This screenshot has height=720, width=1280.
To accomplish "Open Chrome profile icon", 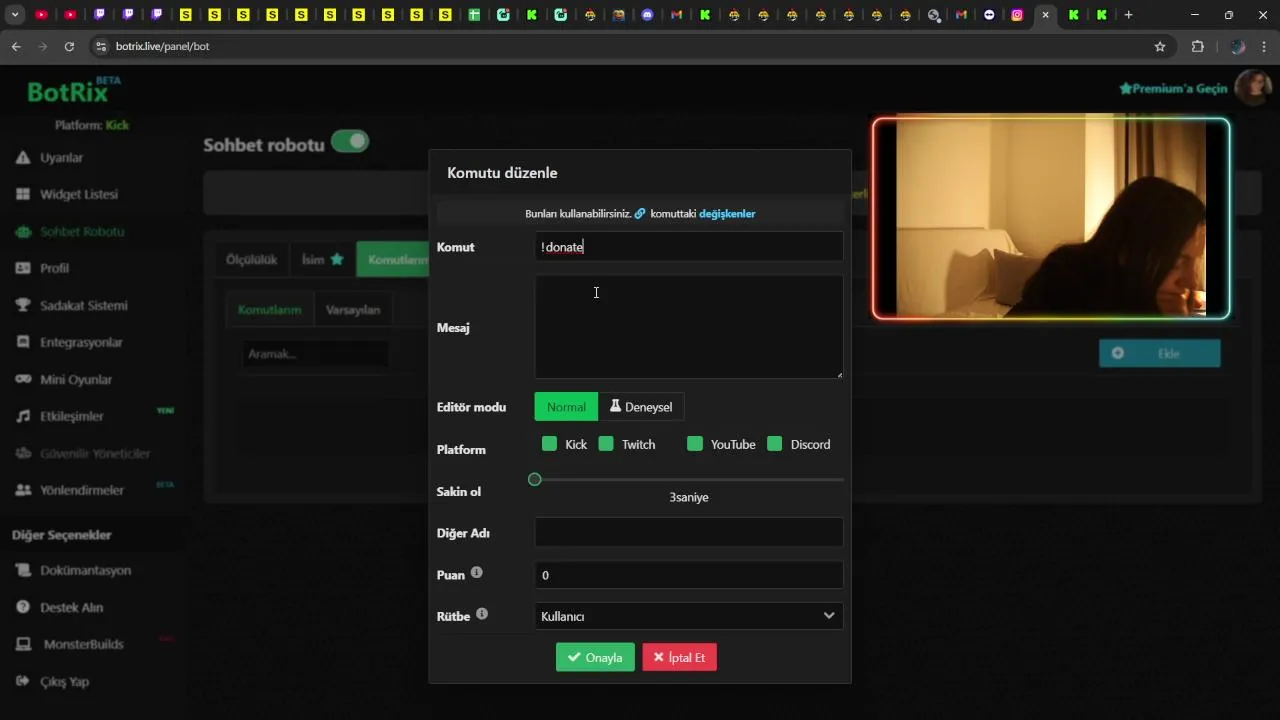I will tap(1238, 46).
